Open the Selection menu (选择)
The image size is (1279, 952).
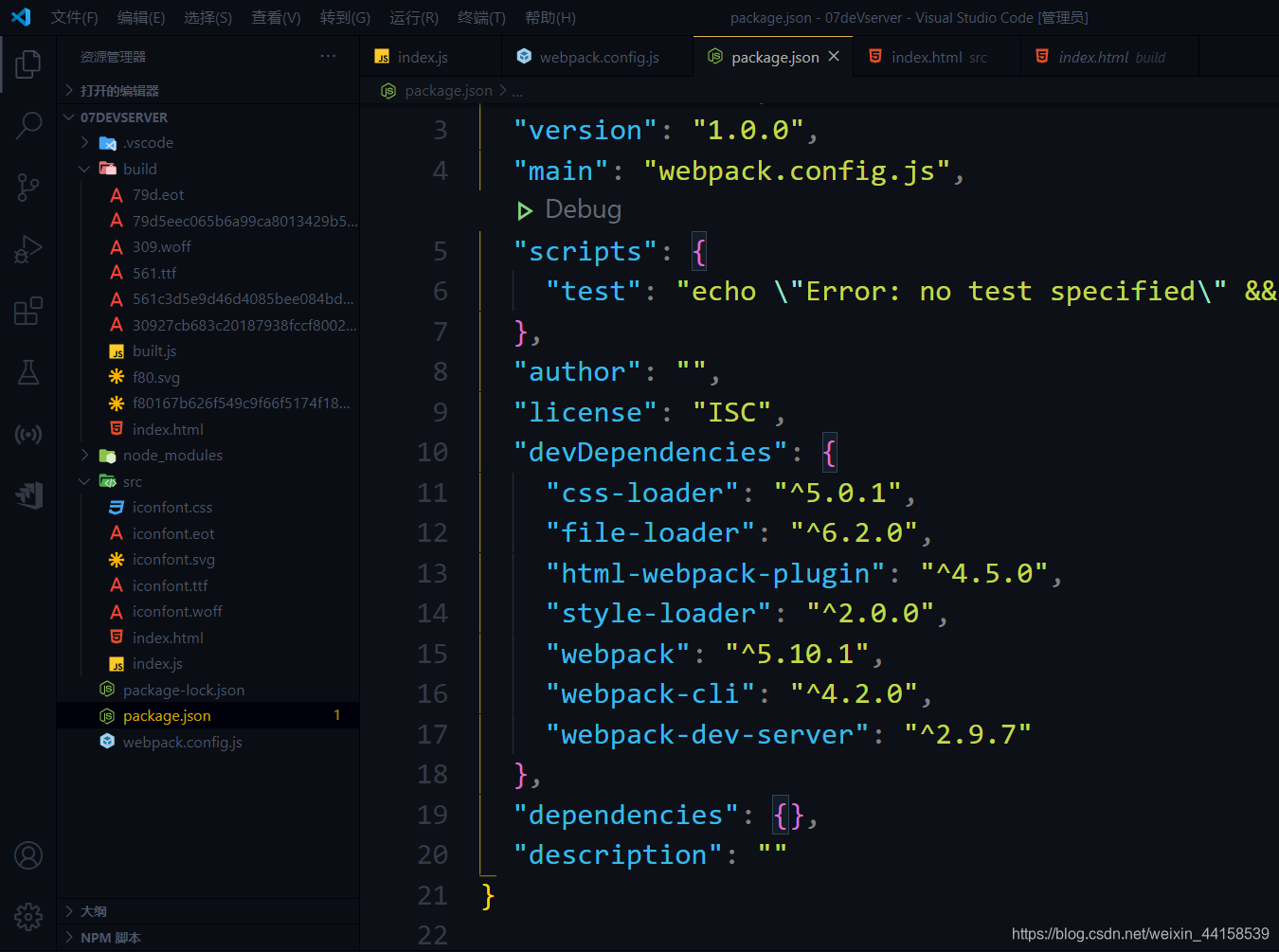[208, 17]
